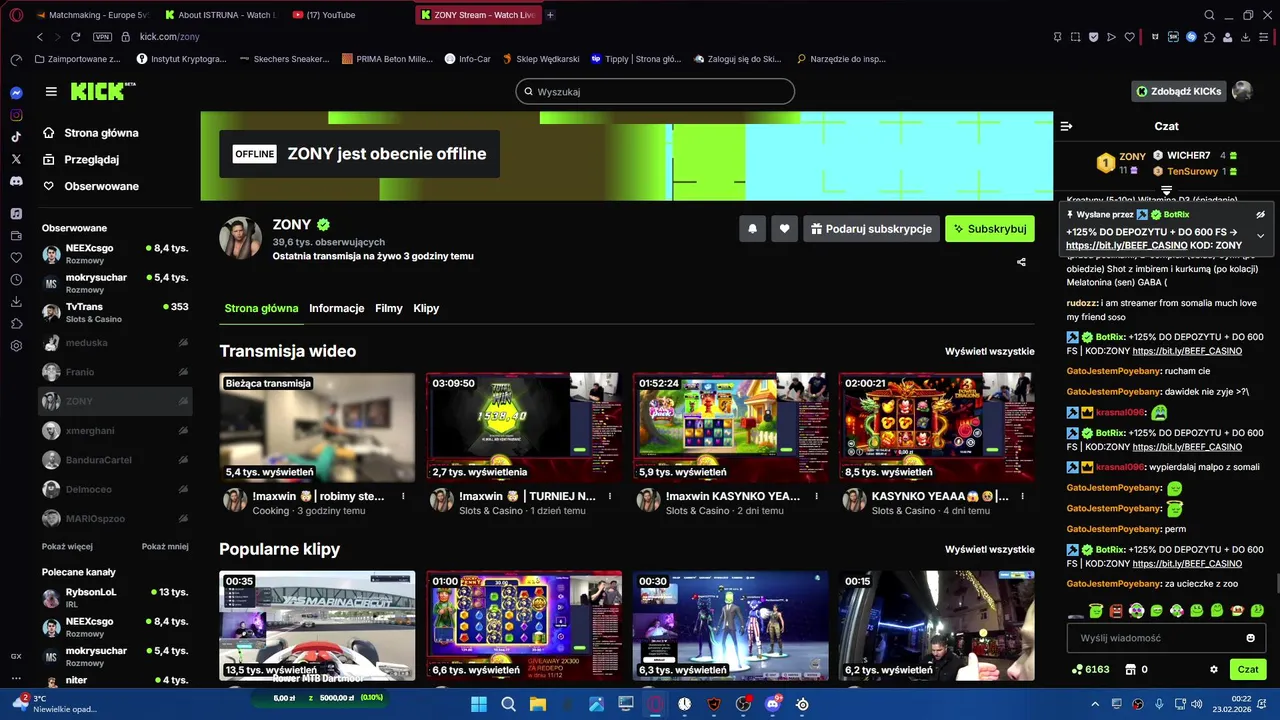Expand the chat leaderboard handle
Screen dimensions: 1280x720
point(1166,190)
